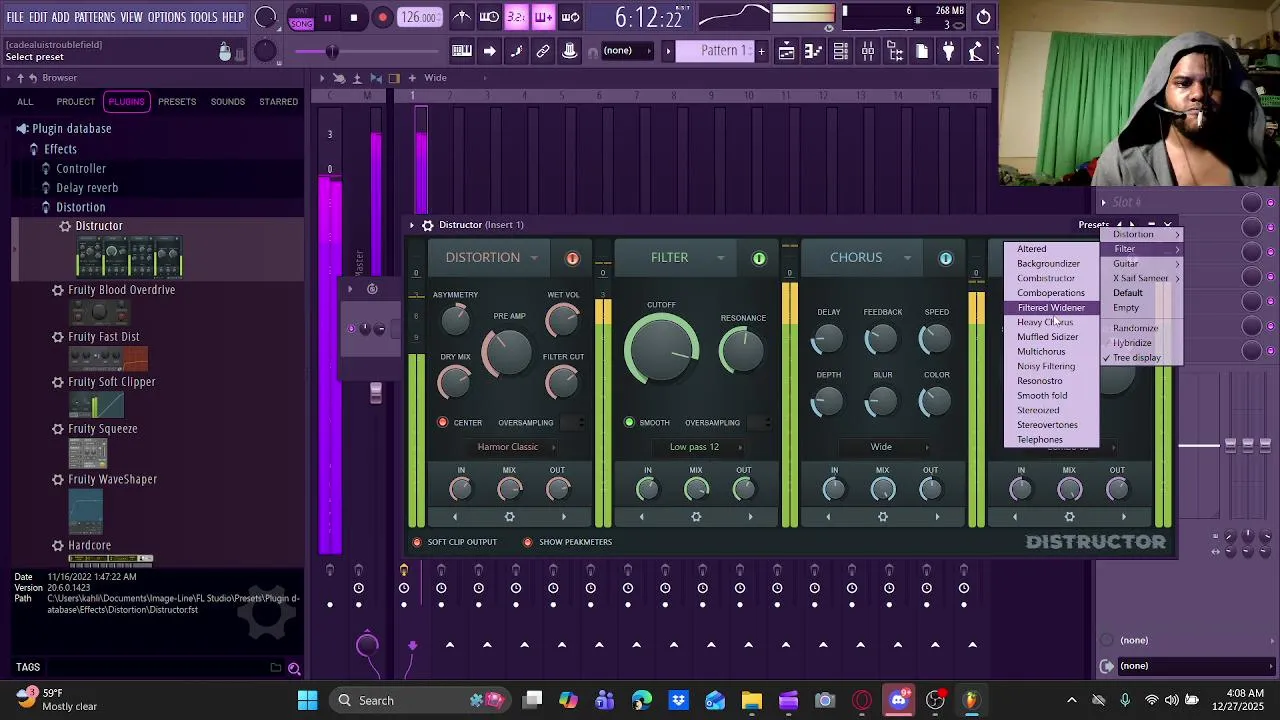Toggle the Distortion module power button

572,258
